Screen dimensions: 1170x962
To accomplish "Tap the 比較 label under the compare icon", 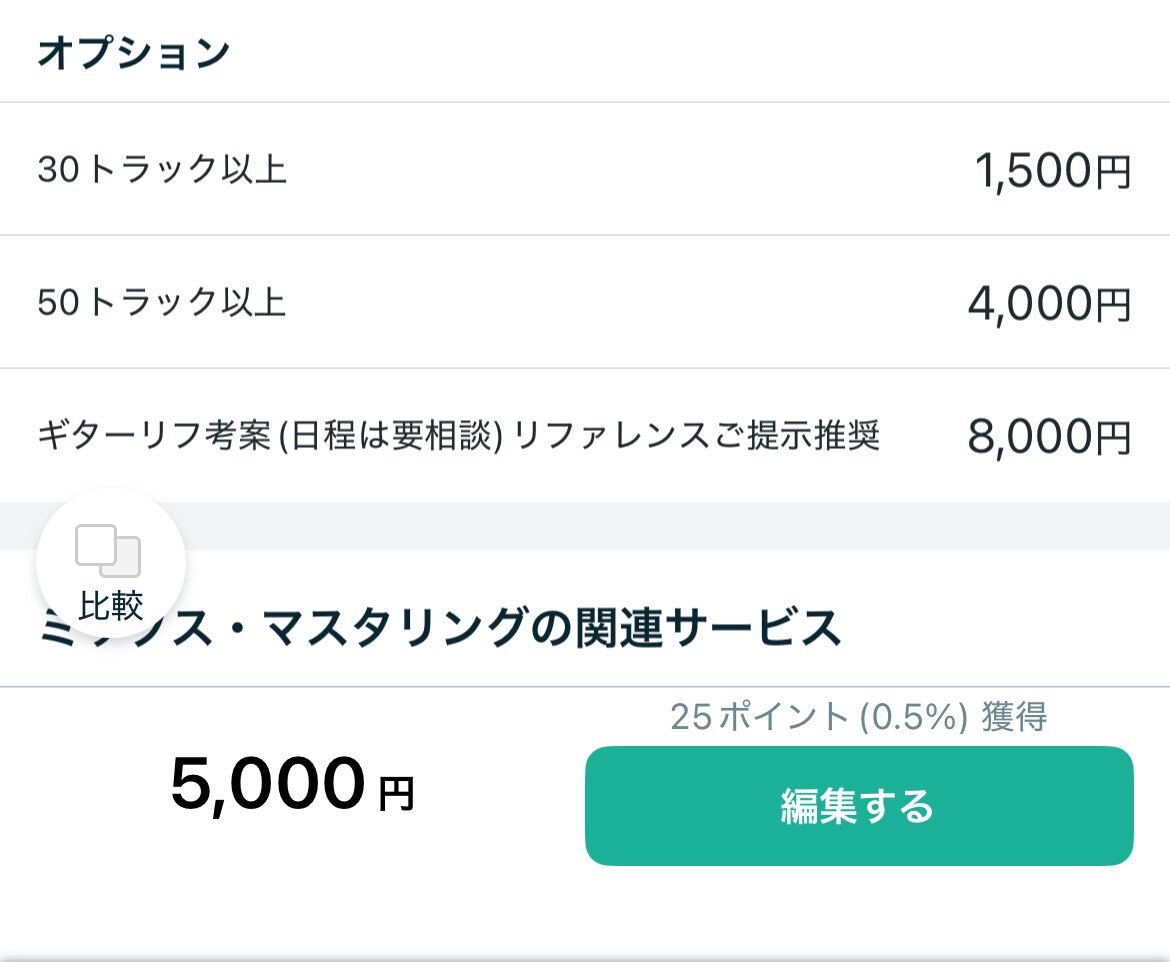I will tap(110, 605).
